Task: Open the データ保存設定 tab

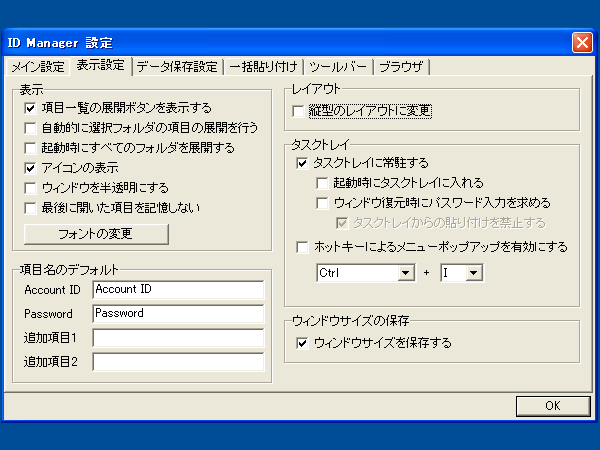Action: coord(177,67)
